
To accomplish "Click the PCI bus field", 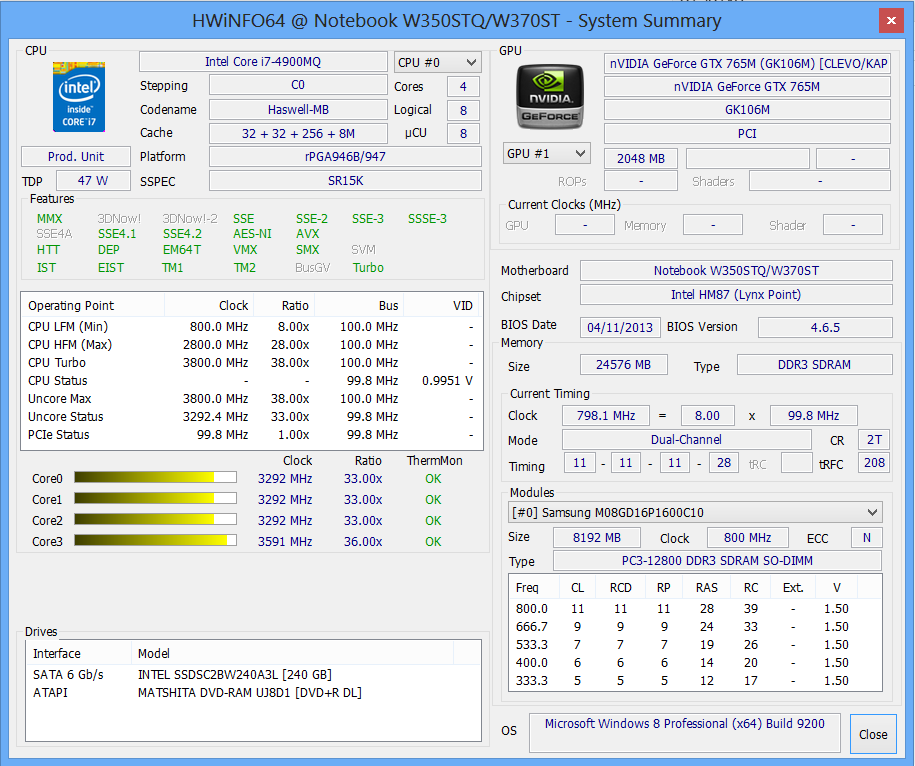I will point(748,134).
